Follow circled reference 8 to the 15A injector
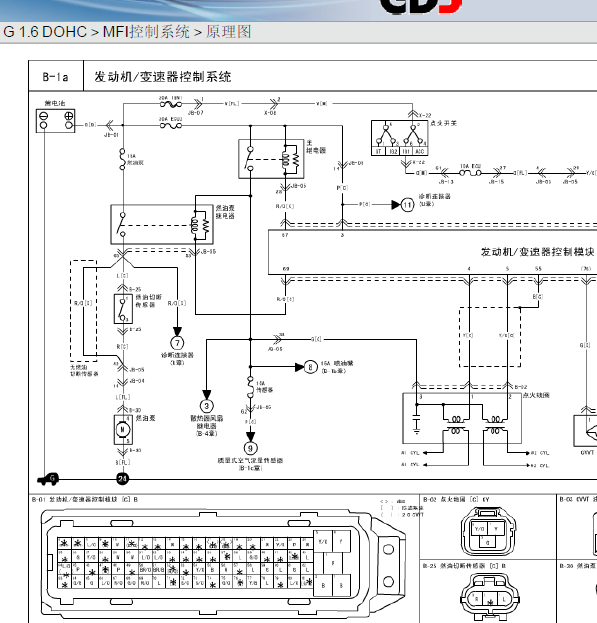 tap(311, 367)
